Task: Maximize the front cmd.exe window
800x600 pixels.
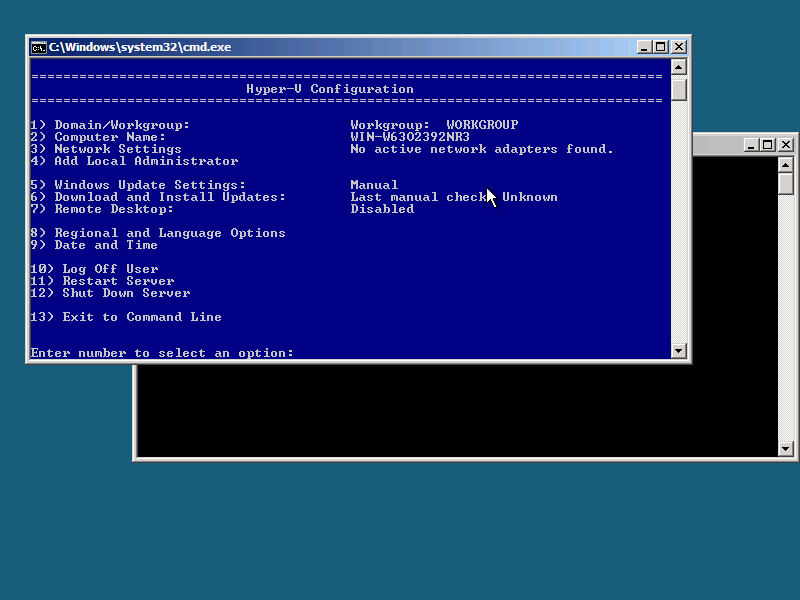Action: tap(661, 47)
